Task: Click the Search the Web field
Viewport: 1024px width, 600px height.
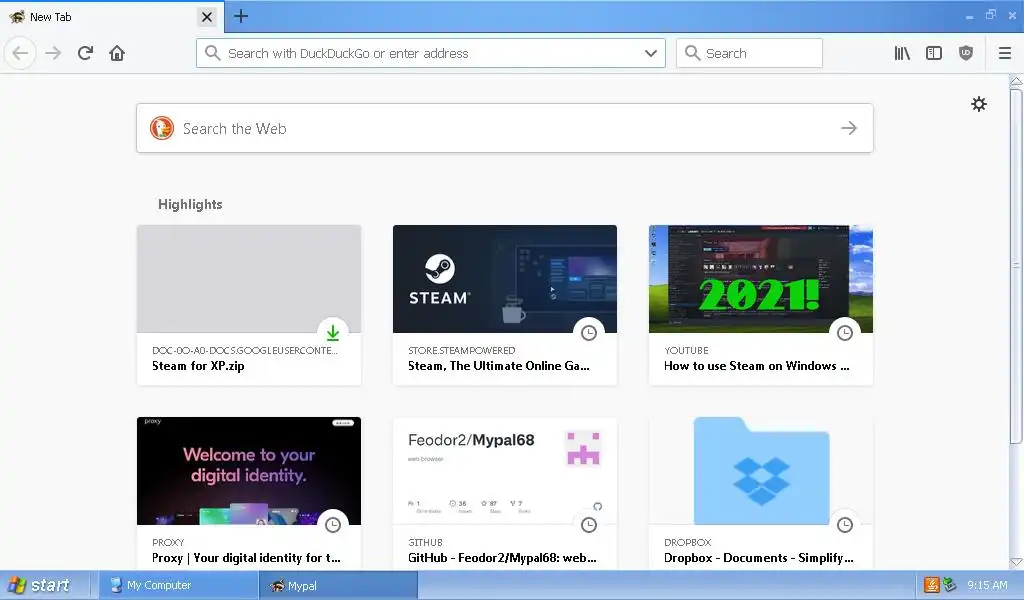Action: (x=504, y=128)
